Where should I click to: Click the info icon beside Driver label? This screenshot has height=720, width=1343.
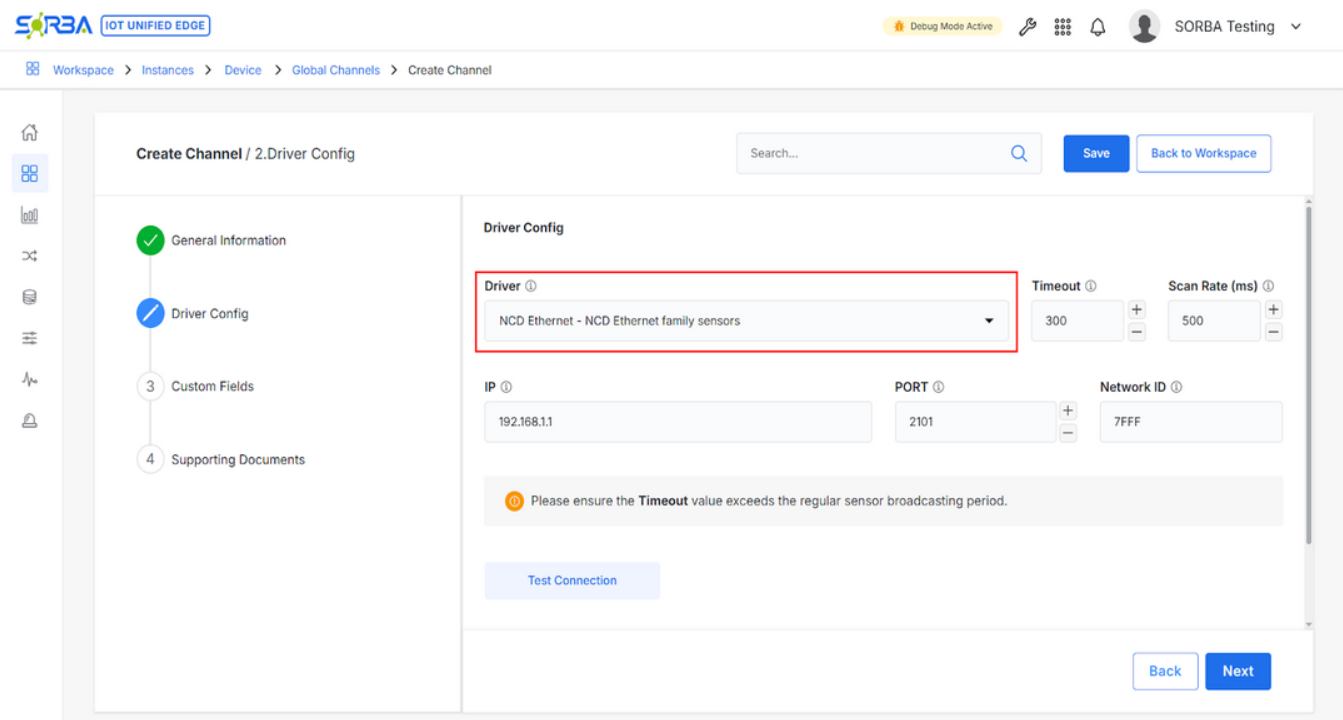coord(531,286)
